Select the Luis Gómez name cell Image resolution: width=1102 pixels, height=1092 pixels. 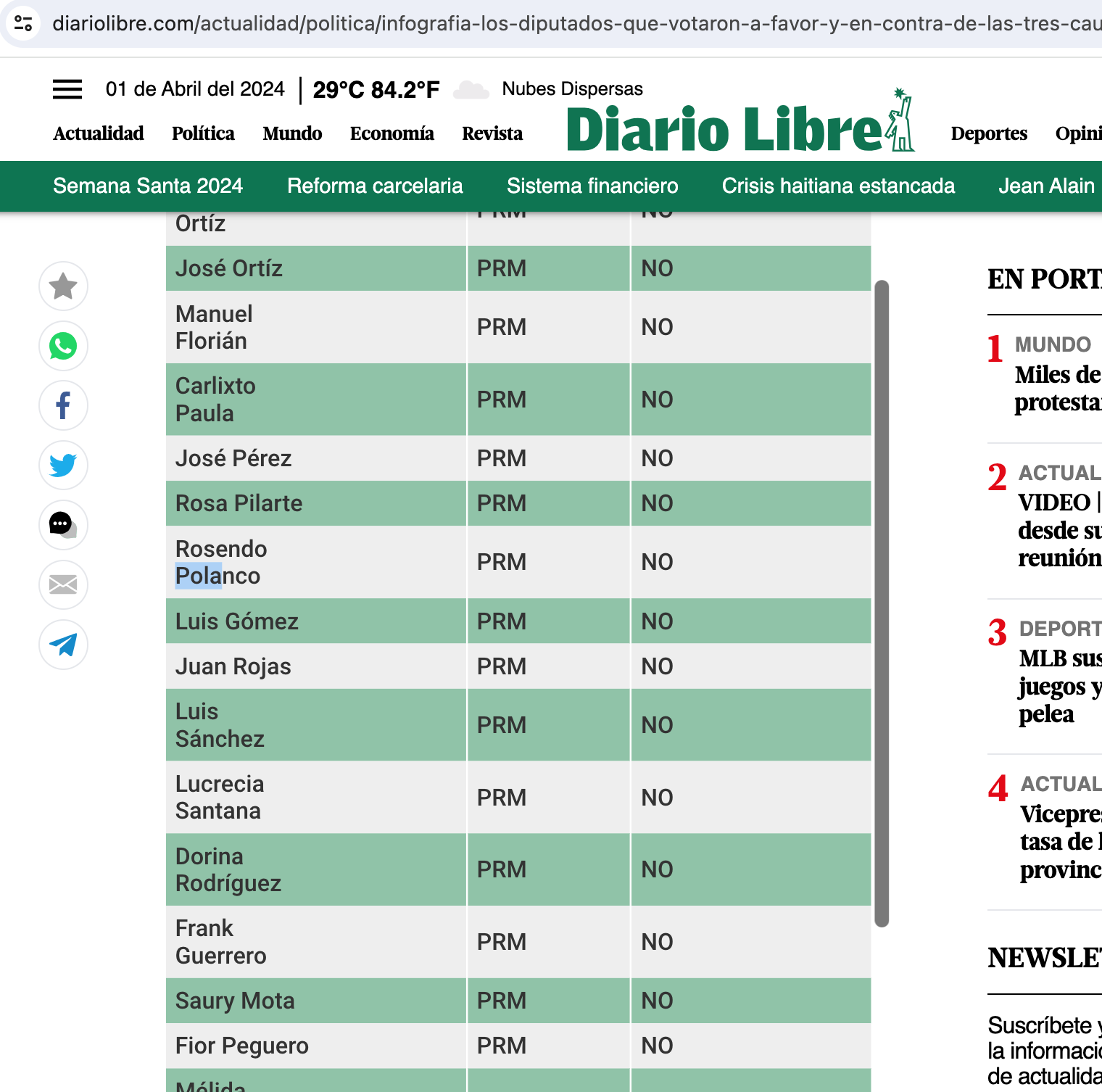pyautogui.click(x=316, y=621)
